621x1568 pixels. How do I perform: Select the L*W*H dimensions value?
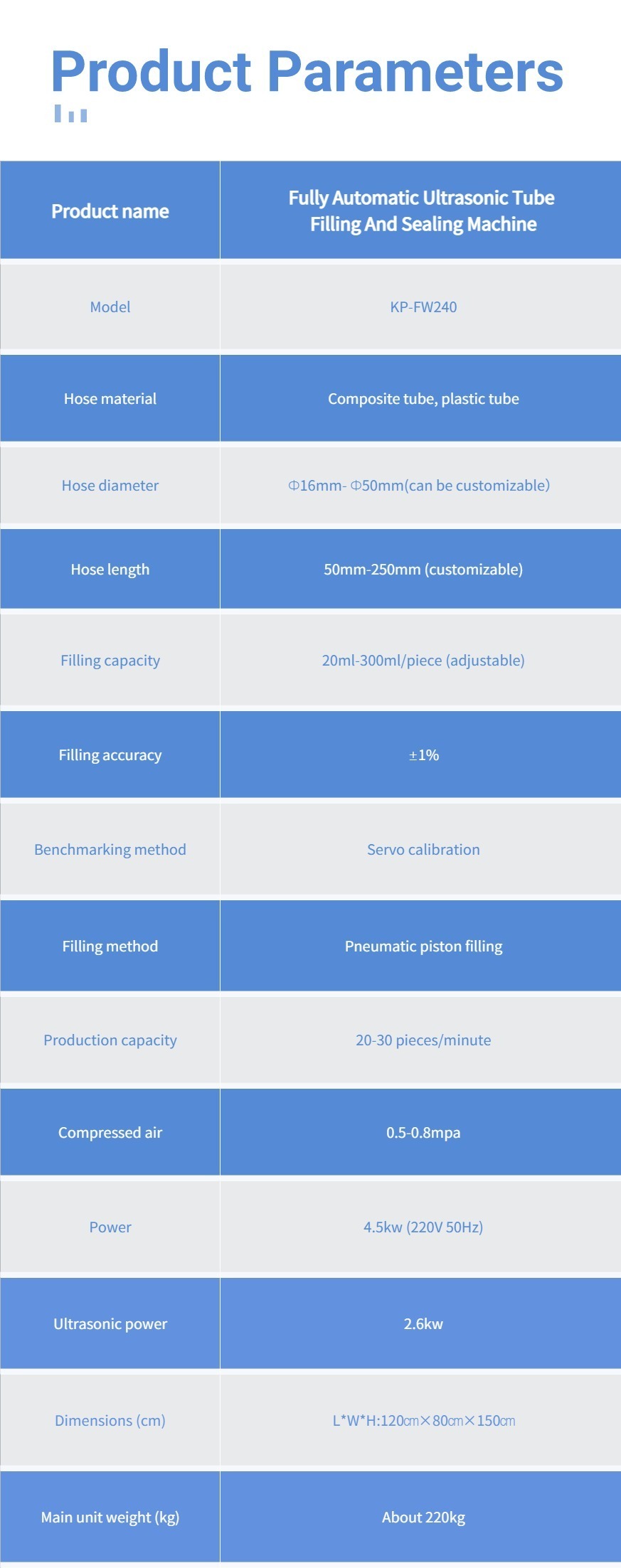(x=423, y=1421)
